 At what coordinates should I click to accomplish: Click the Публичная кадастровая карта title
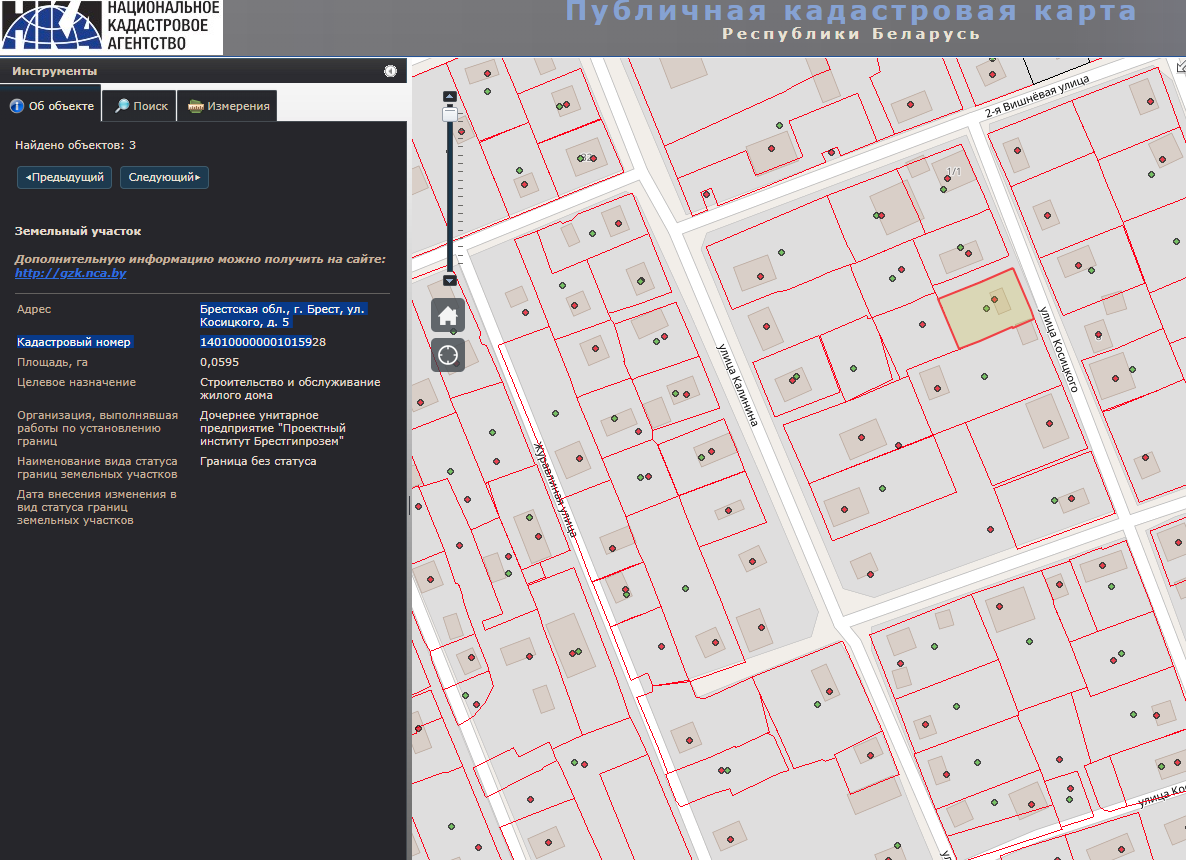click(x=851, y=11)
